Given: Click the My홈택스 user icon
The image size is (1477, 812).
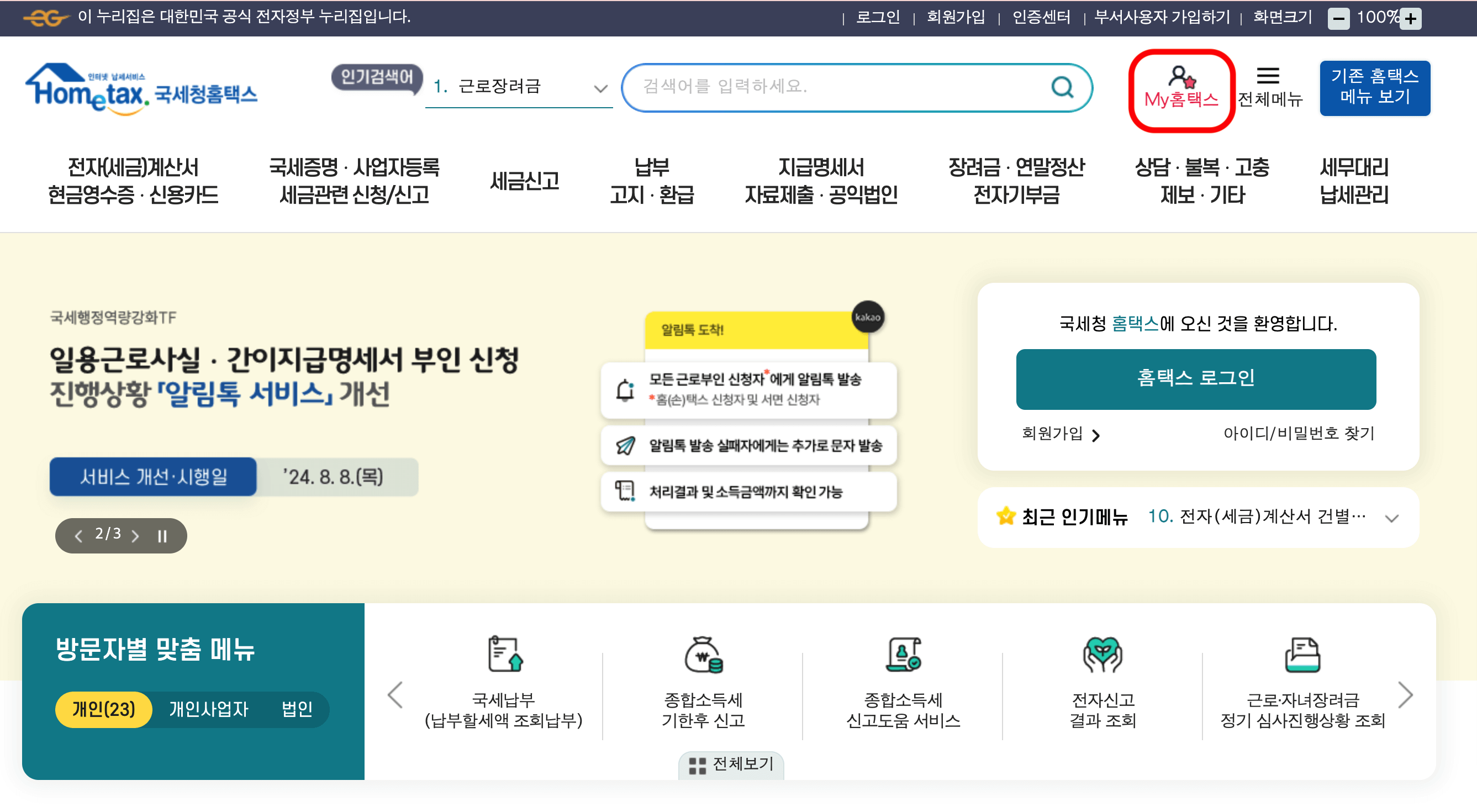Looking at the screenshot, I should click(1181, 77).
